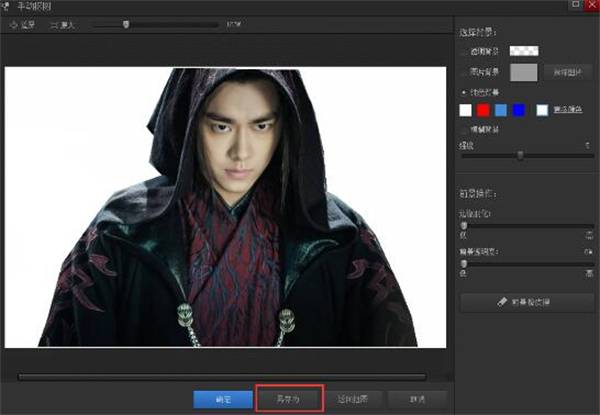Choose the white color swatch

coord(465,110)
